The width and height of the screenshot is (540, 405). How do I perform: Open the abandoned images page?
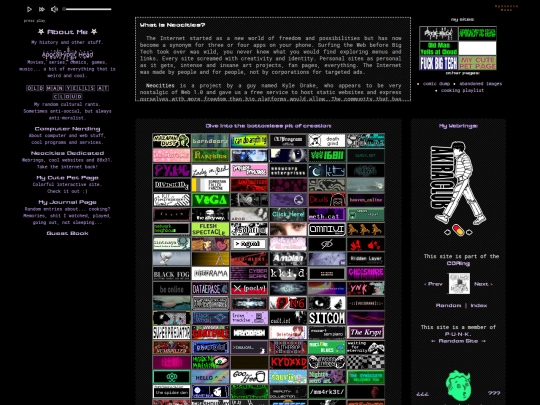(480, 84)
